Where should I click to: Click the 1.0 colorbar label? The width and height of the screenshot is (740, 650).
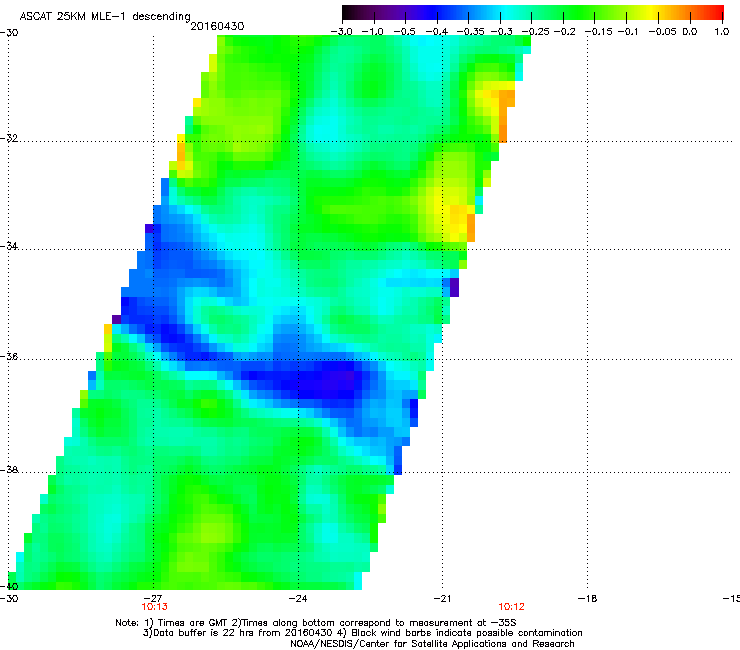pyautogui.click(x=722, y=32)
